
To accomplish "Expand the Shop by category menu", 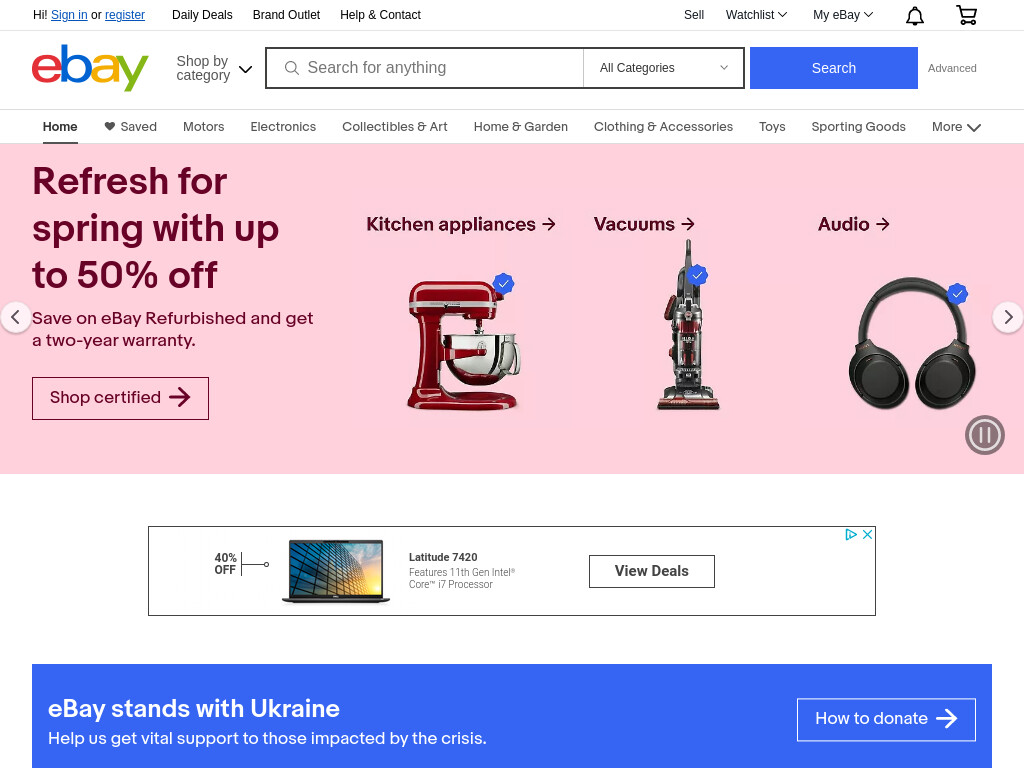I will pyautogui.click(x=214, y=68).
